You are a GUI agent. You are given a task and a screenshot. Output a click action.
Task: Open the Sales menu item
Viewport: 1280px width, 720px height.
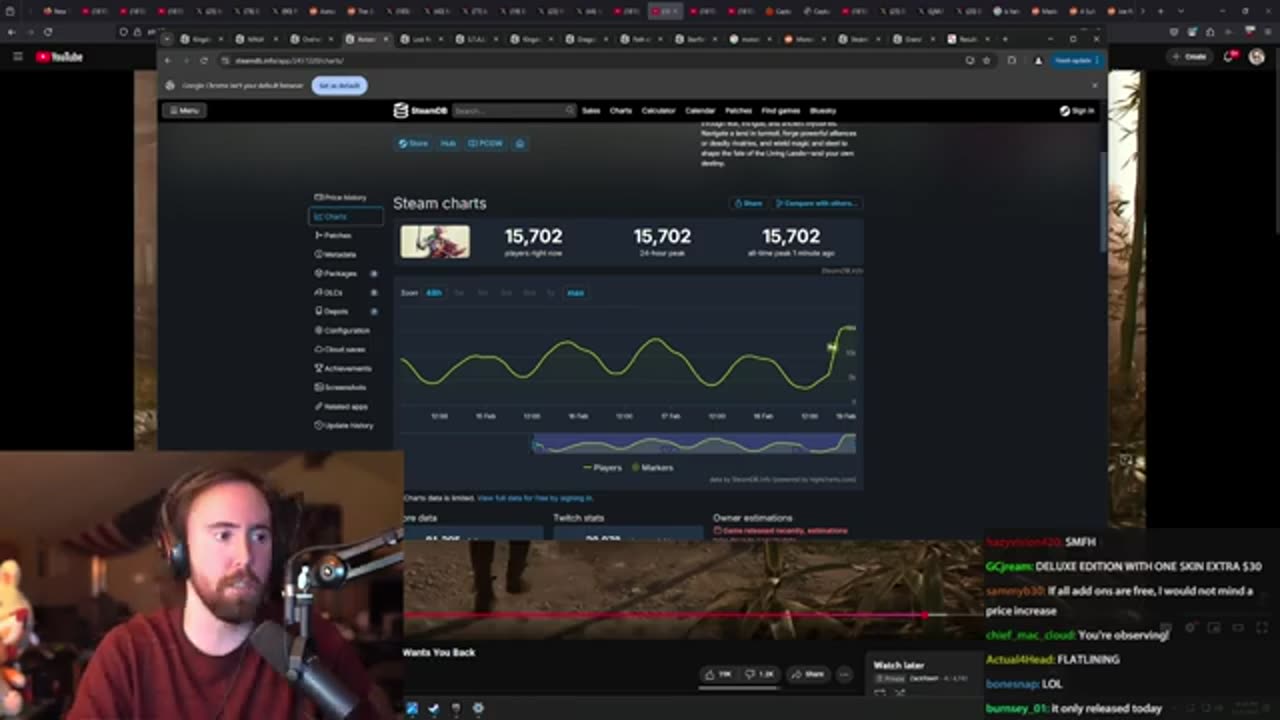point(591,111)
